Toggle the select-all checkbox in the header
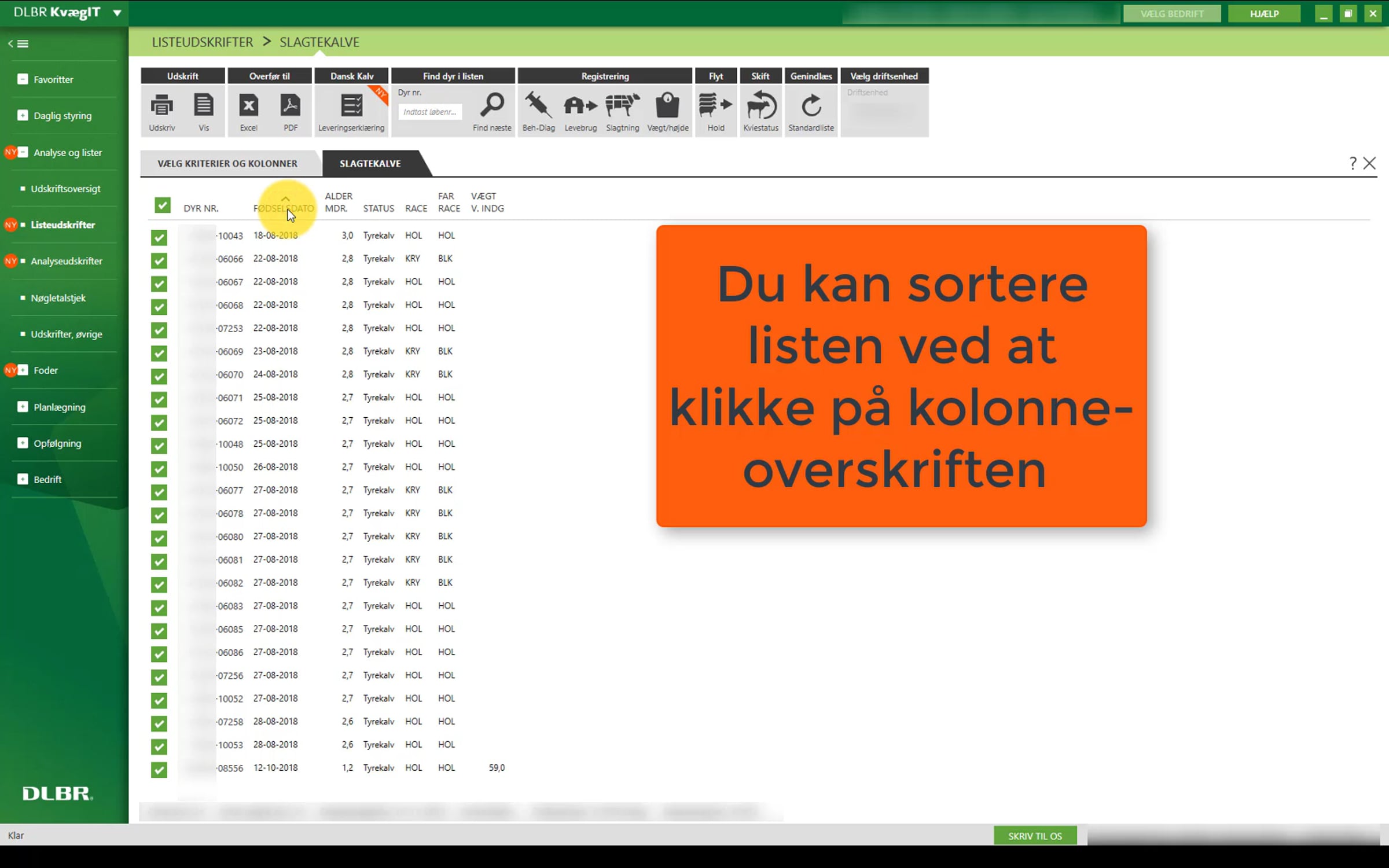 click(163, 205)
